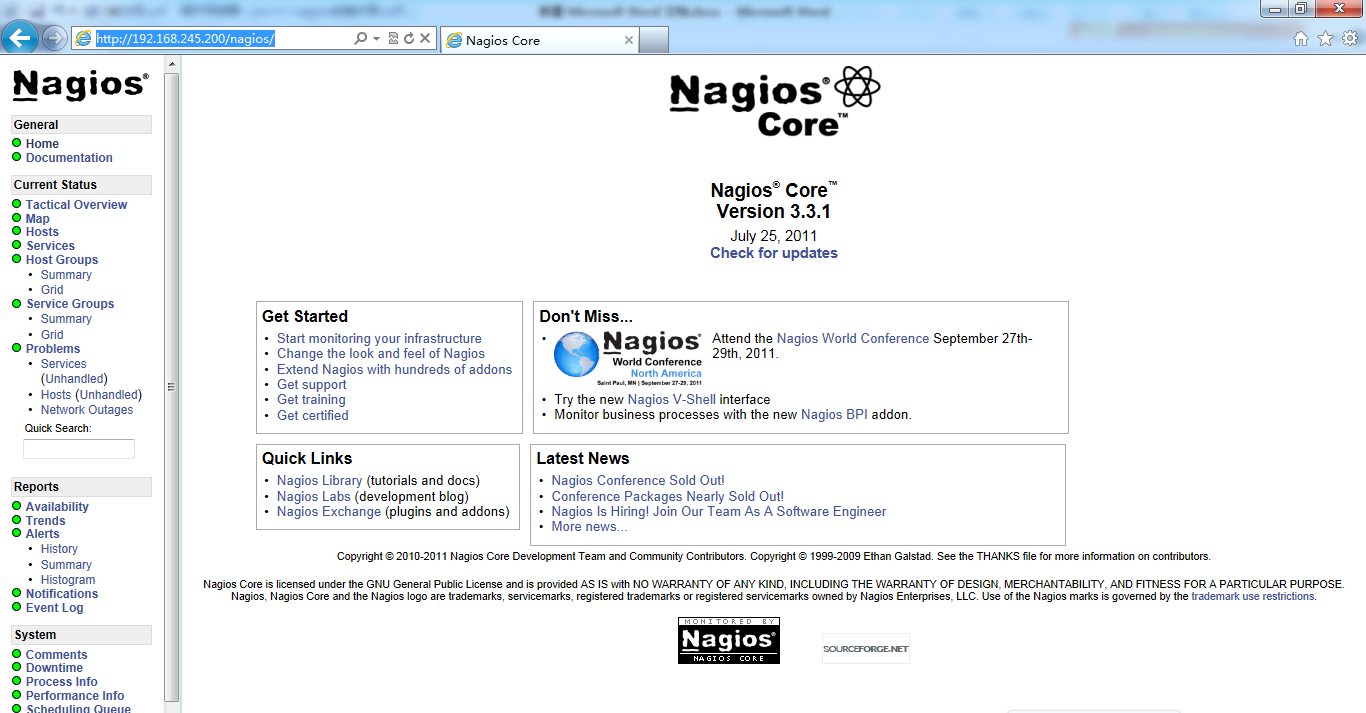Viewport: 1366px width, 713px height.
Task: Click the Quick Search input box
Action: (x=79, y=449)
